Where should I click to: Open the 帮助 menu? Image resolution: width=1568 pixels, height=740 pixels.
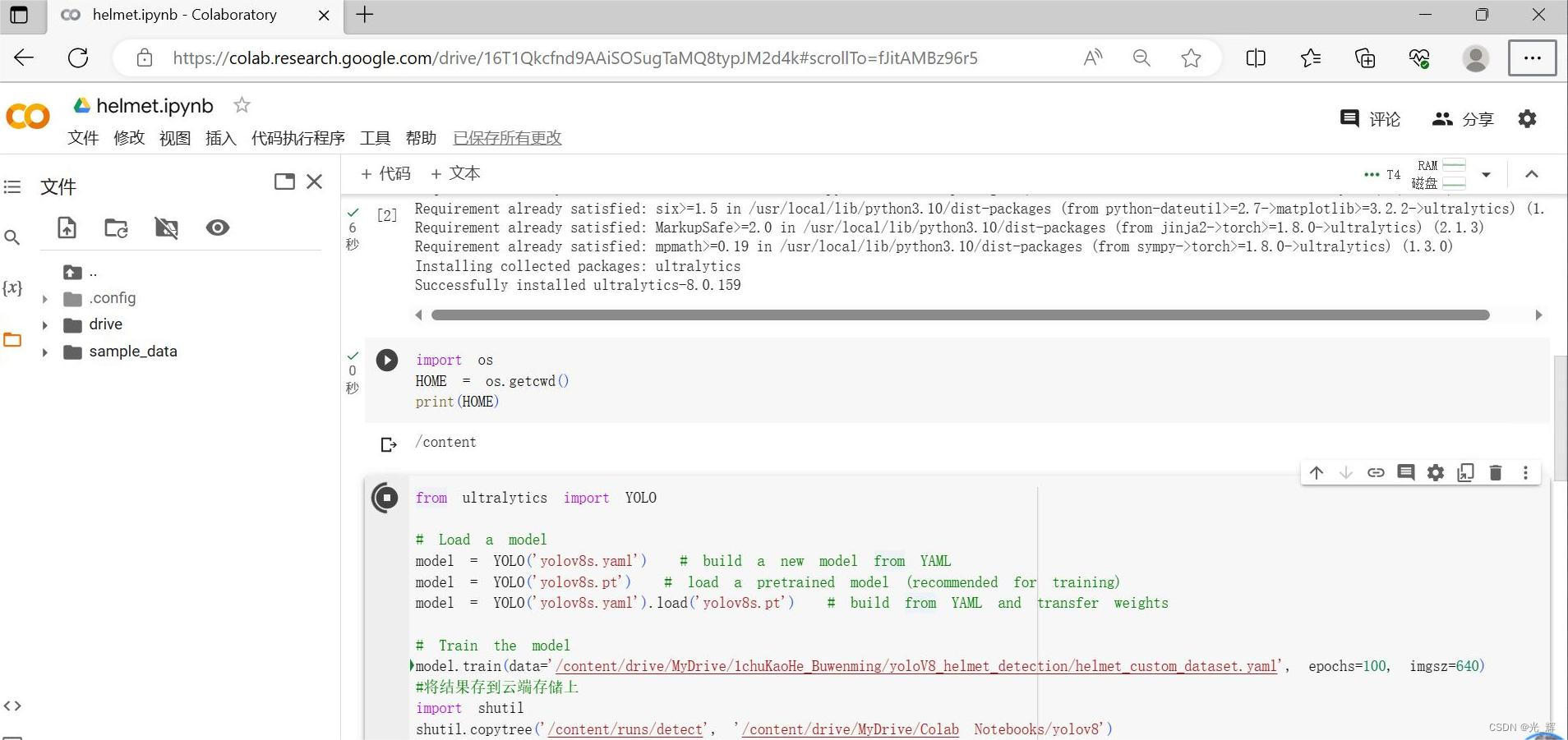421,138
